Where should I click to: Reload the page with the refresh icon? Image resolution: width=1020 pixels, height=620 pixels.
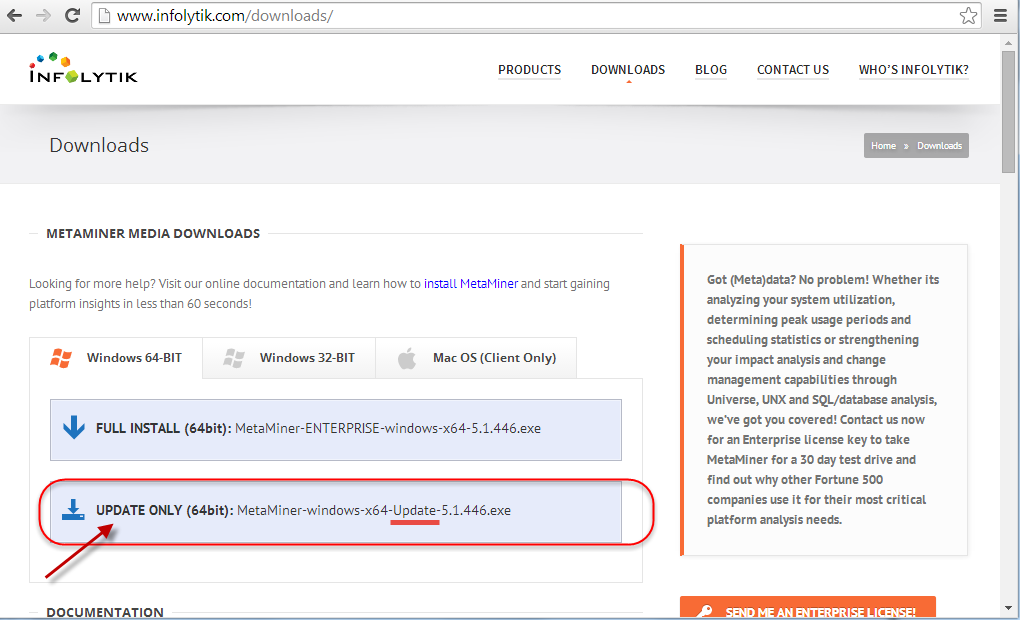pyautogui.click(x=72, y=16)
